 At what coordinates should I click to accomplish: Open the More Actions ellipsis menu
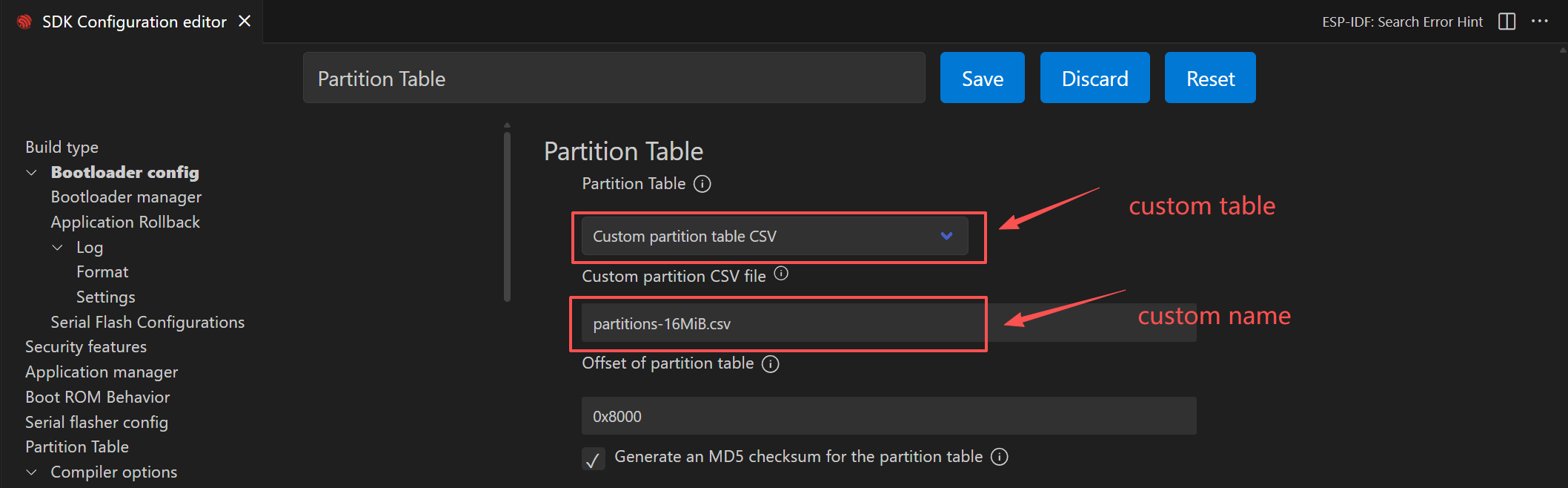1540,22
